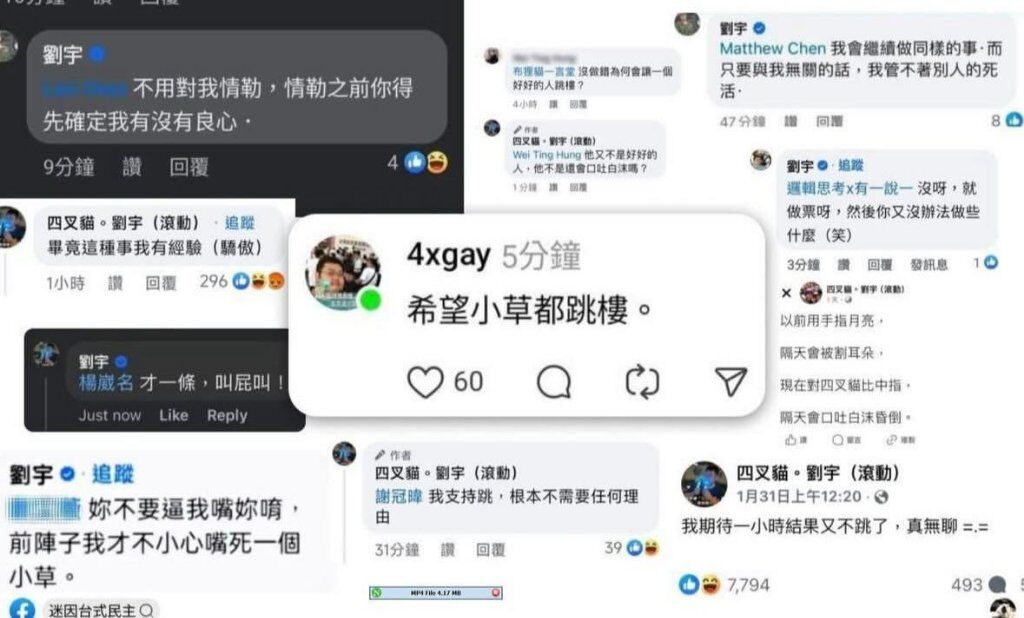
Task: Open the 謝冠暐 mention link
Action: point(398,496)
